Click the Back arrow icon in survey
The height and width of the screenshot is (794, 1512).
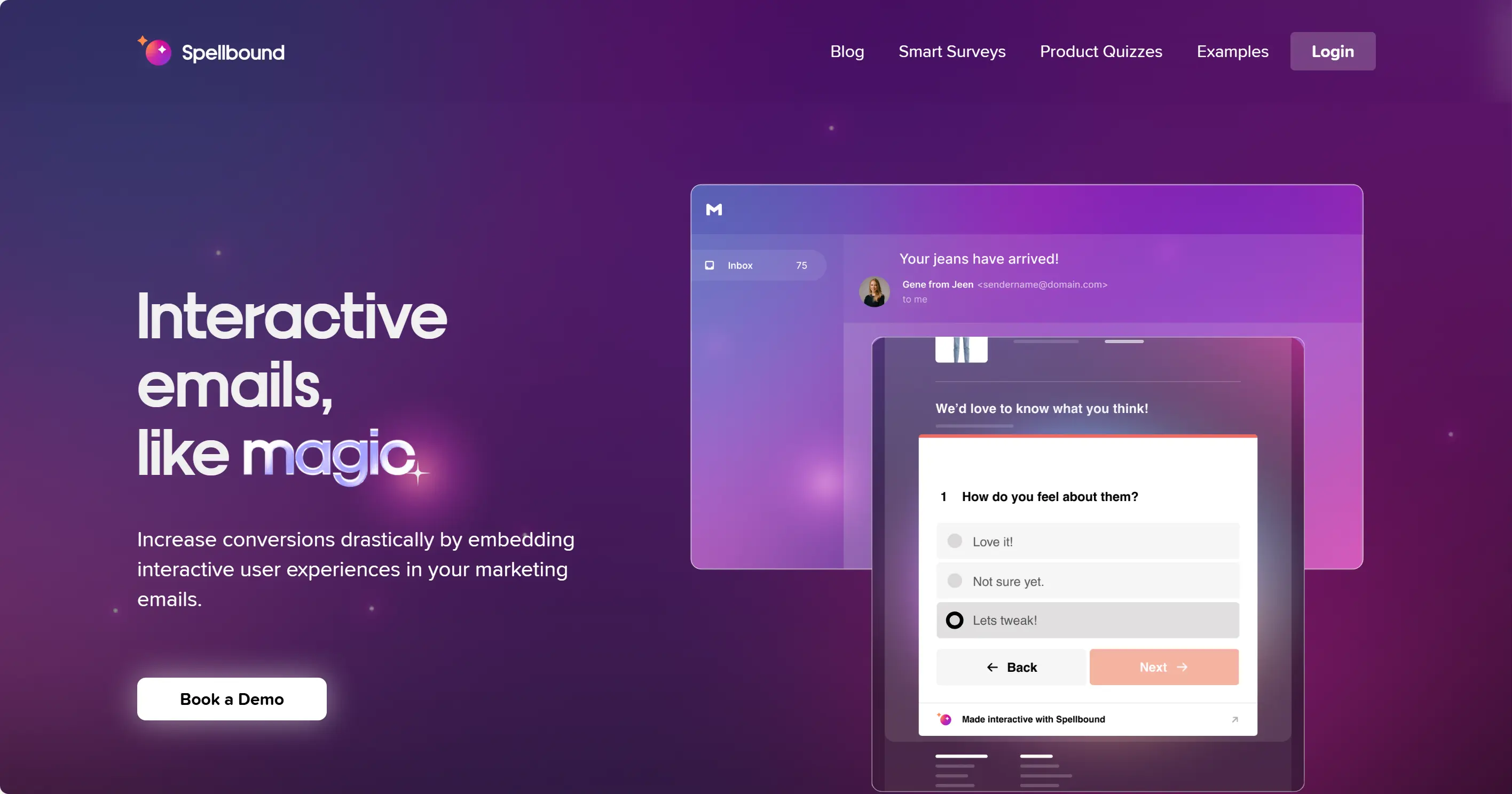[991, 666]
